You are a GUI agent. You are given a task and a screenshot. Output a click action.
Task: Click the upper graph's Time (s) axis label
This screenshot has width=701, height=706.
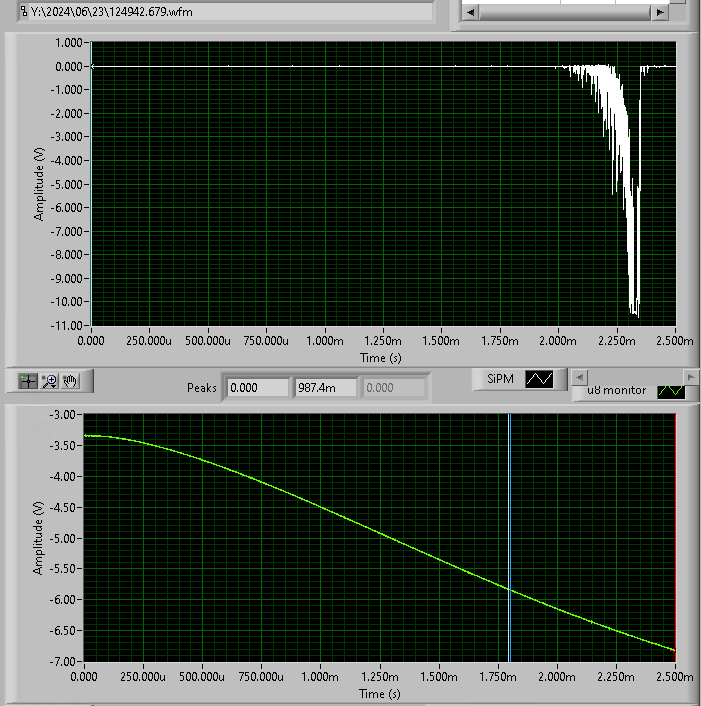(380, 358)
